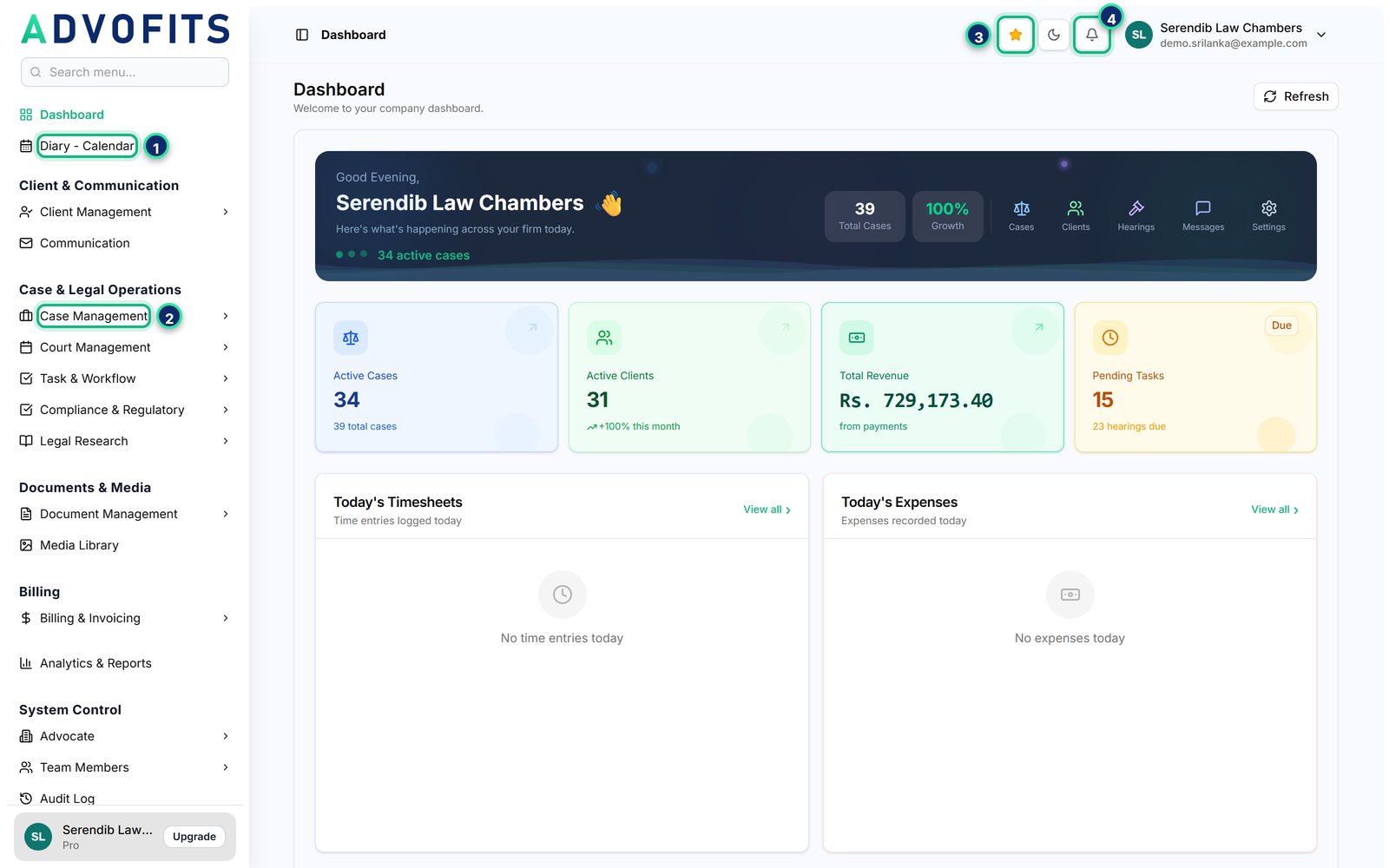
Task: View all Today's Expenses
Action: [1274, 510]
